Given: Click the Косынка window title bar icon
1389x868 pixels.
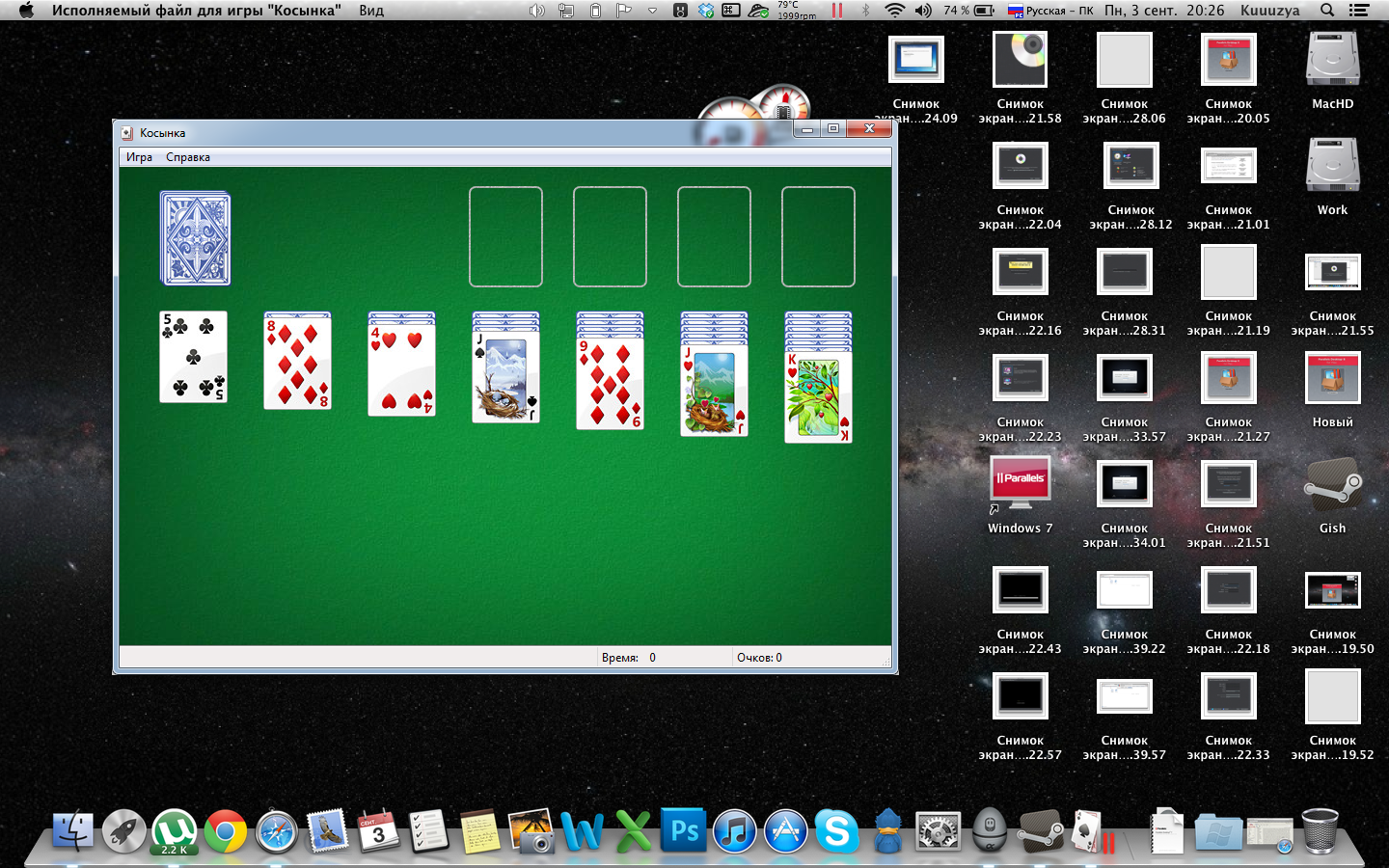Looking at the screenshot, I should 127,133.
